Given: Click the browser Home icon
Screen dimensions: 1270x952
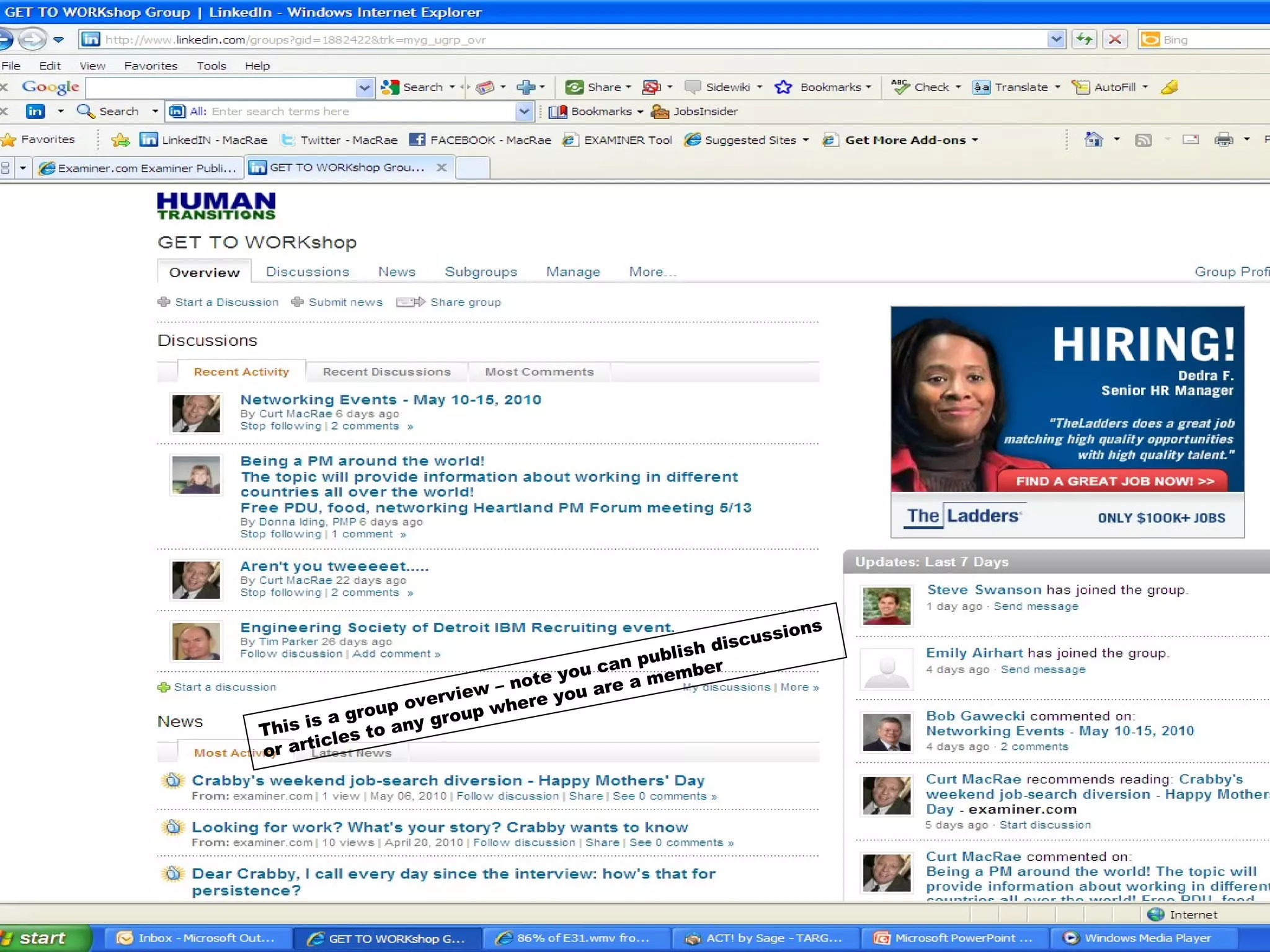Looking at the screenshot, I should 1093,139.
